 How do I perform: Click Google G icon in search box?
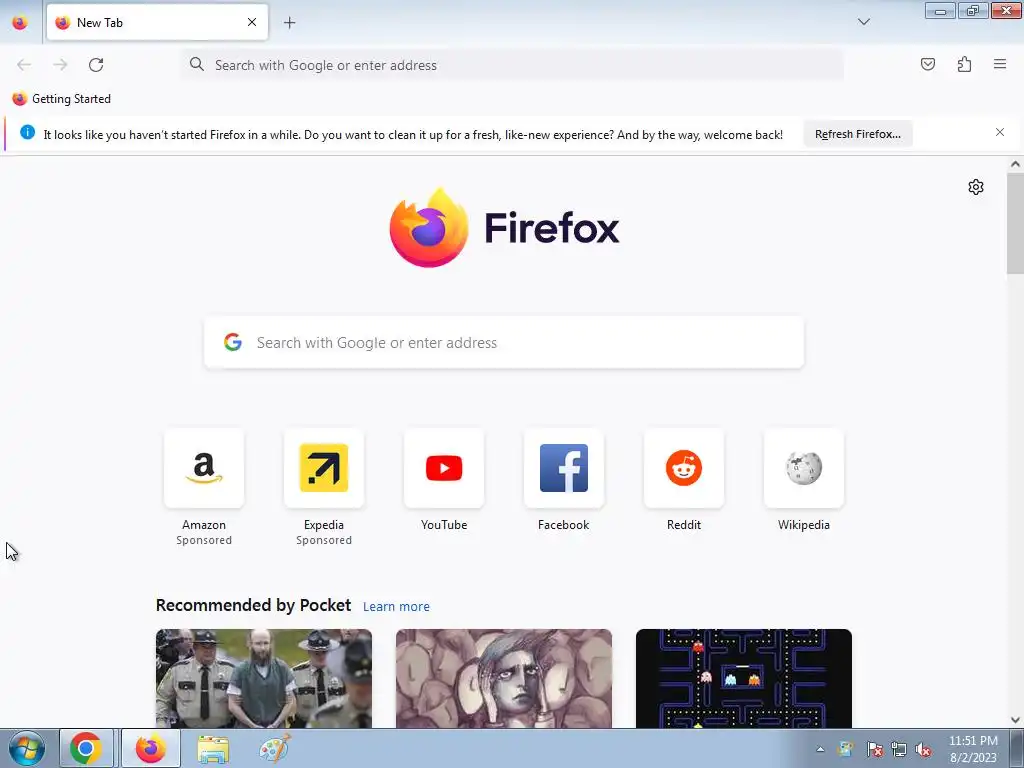click(233, 342)
